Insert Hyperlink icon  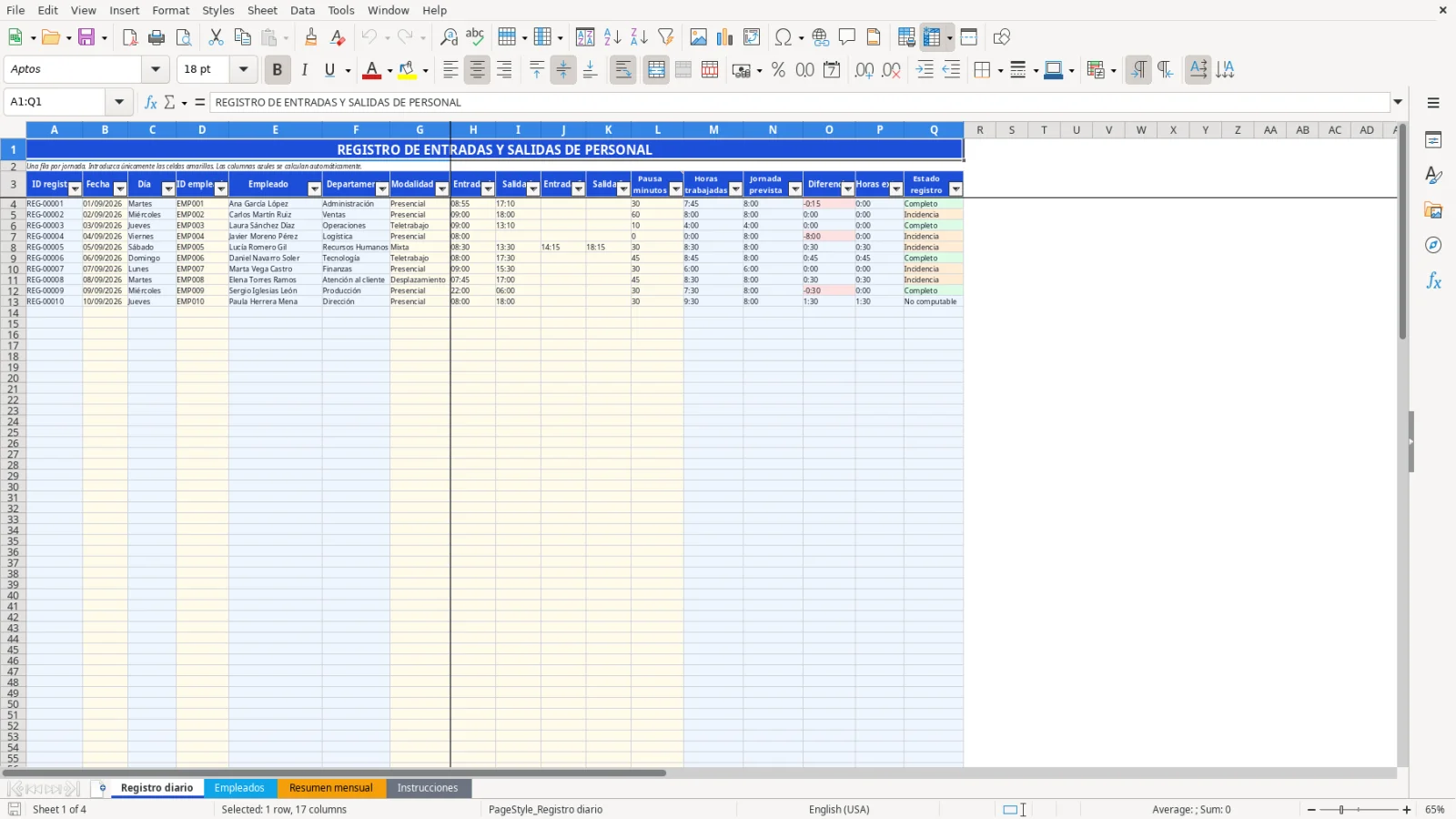click(x=821, y=37)
